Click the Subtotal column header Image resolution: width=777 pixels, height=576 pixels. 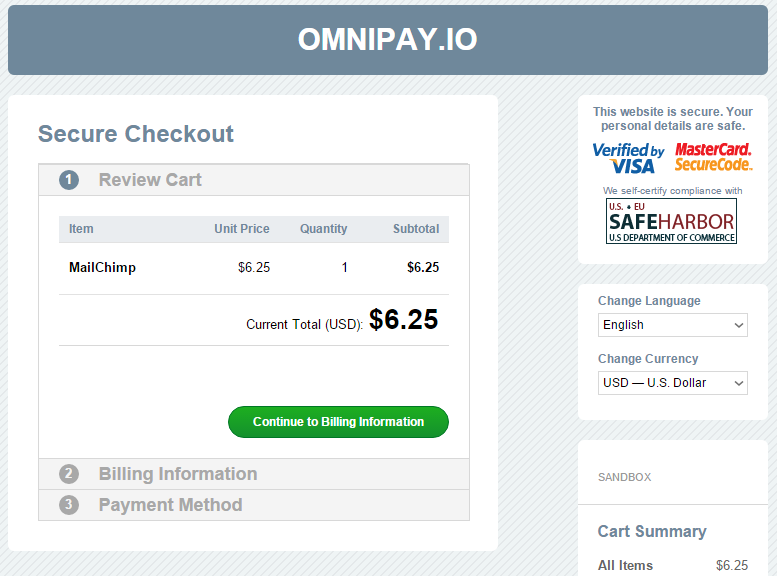pyautogui.click(x=416, y=229)
